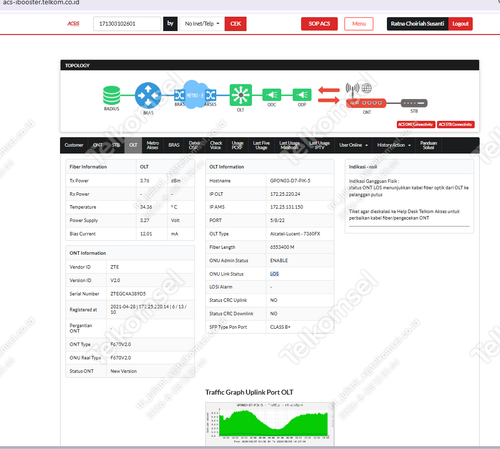The height and width of the screenshot is (449, 500).
Task: Expand the History Action dropdown tab
Action: pos(394,145)
